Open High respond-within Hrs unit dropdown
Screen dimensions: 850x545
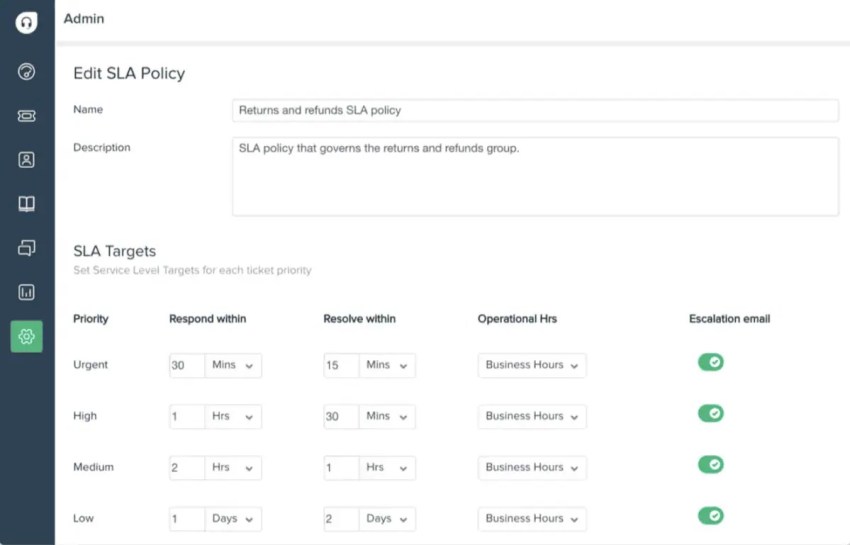point(233,416)
